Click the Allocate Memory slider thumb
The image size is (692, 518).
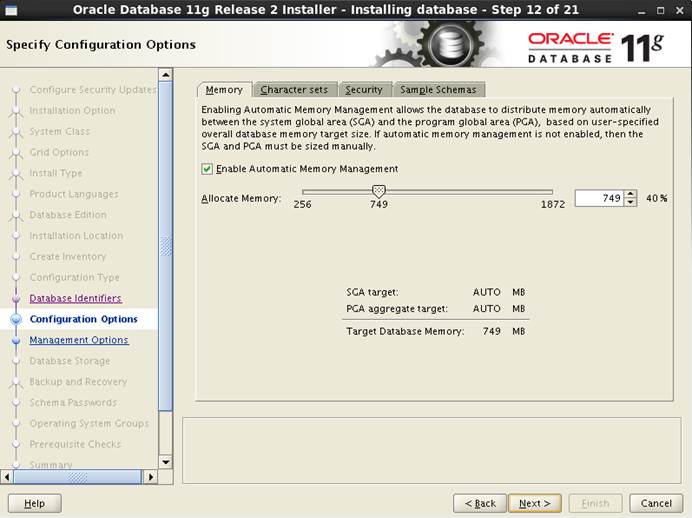(x=379, y=191)
